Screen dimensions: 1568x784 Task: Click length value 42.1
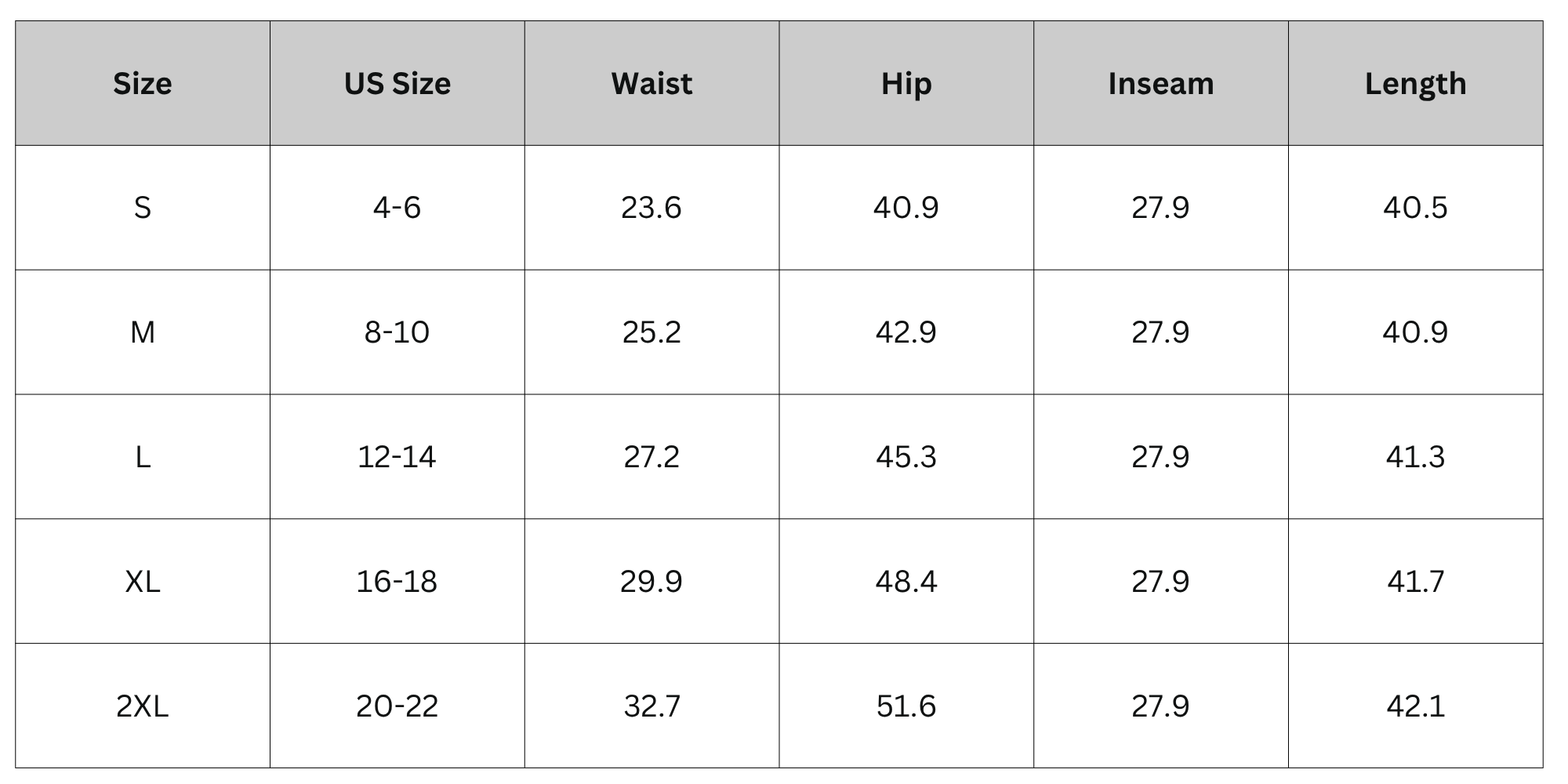click(x=1415, y=706)
